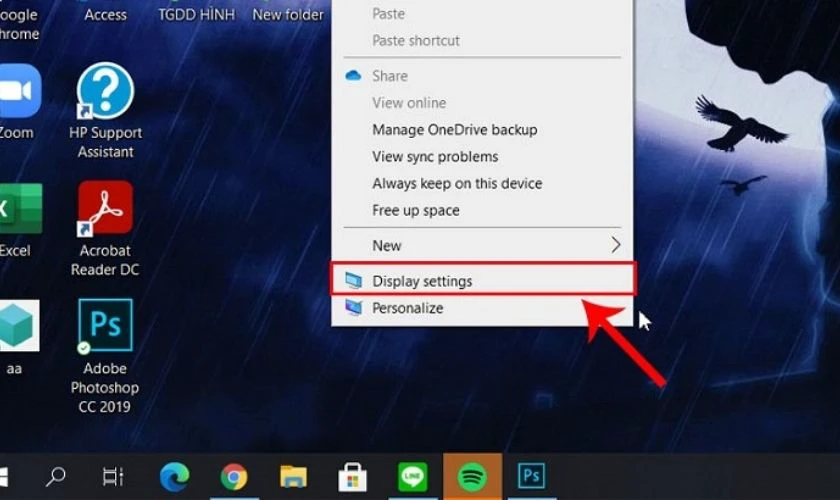
Task: Switch to Photoshop in the taskbar
Action: [x=531, y=476]
